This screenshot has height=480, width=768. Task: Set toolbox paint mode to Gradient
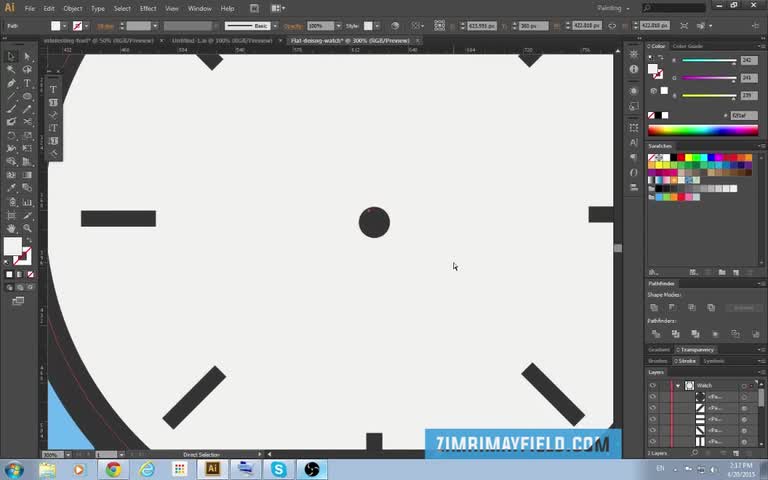coord(20,275)
